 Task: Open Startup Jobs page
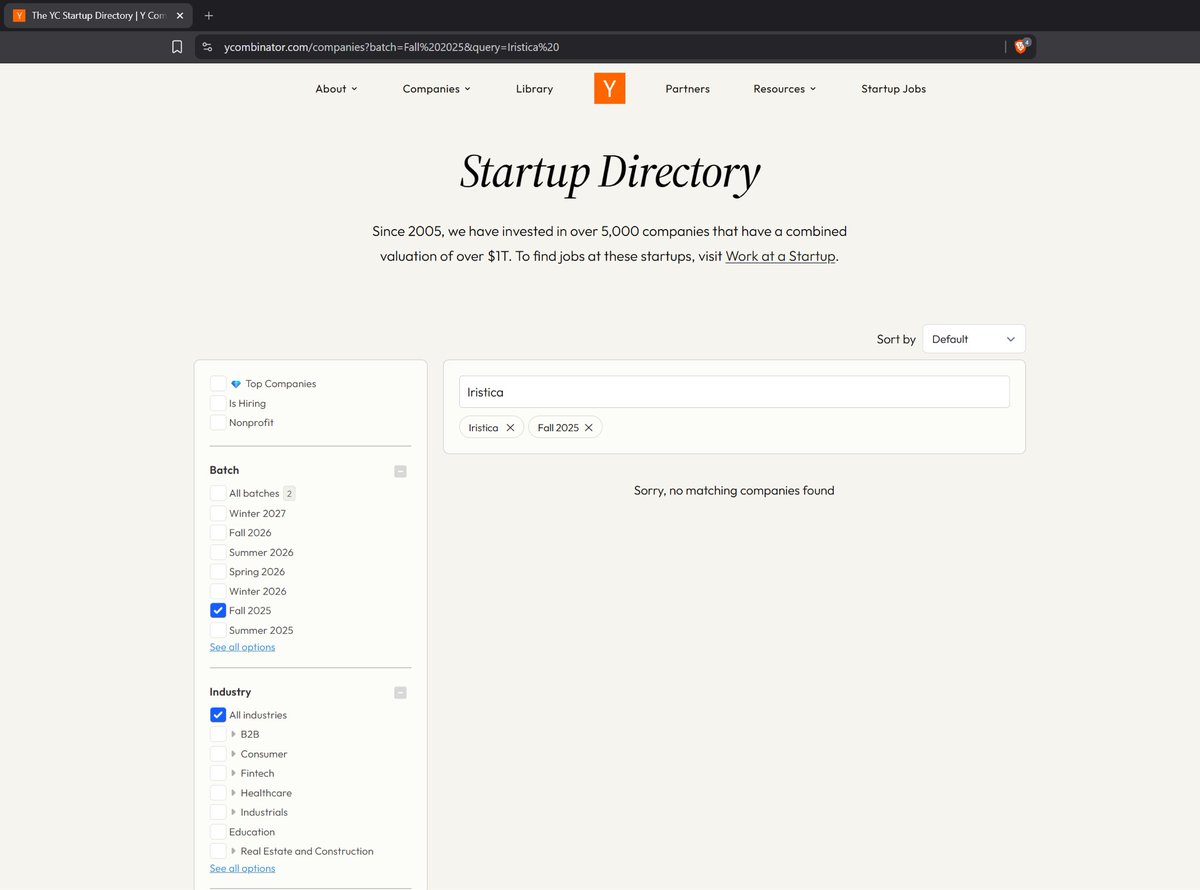pyautogui.click(x=894, y=89)
